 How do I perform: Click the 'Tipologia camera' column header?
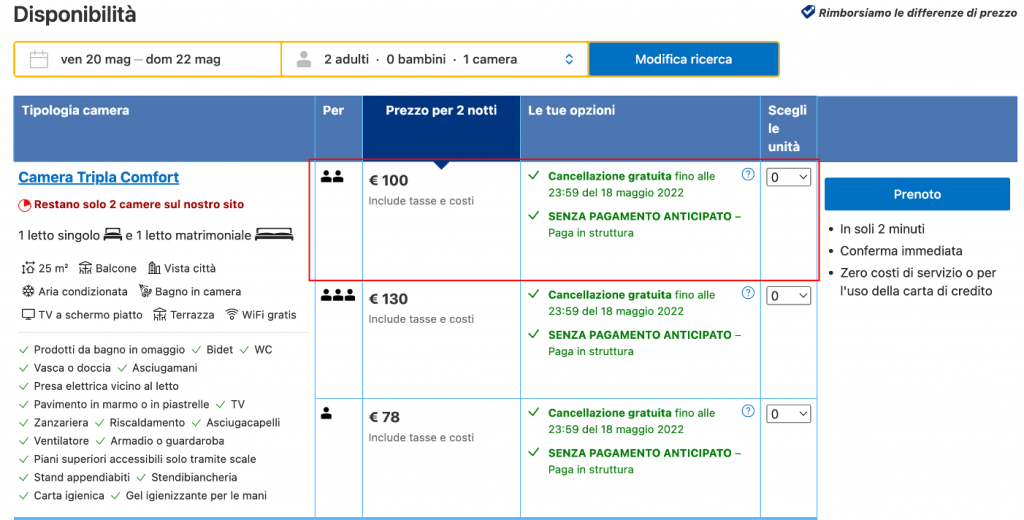(x=76, y=110)
